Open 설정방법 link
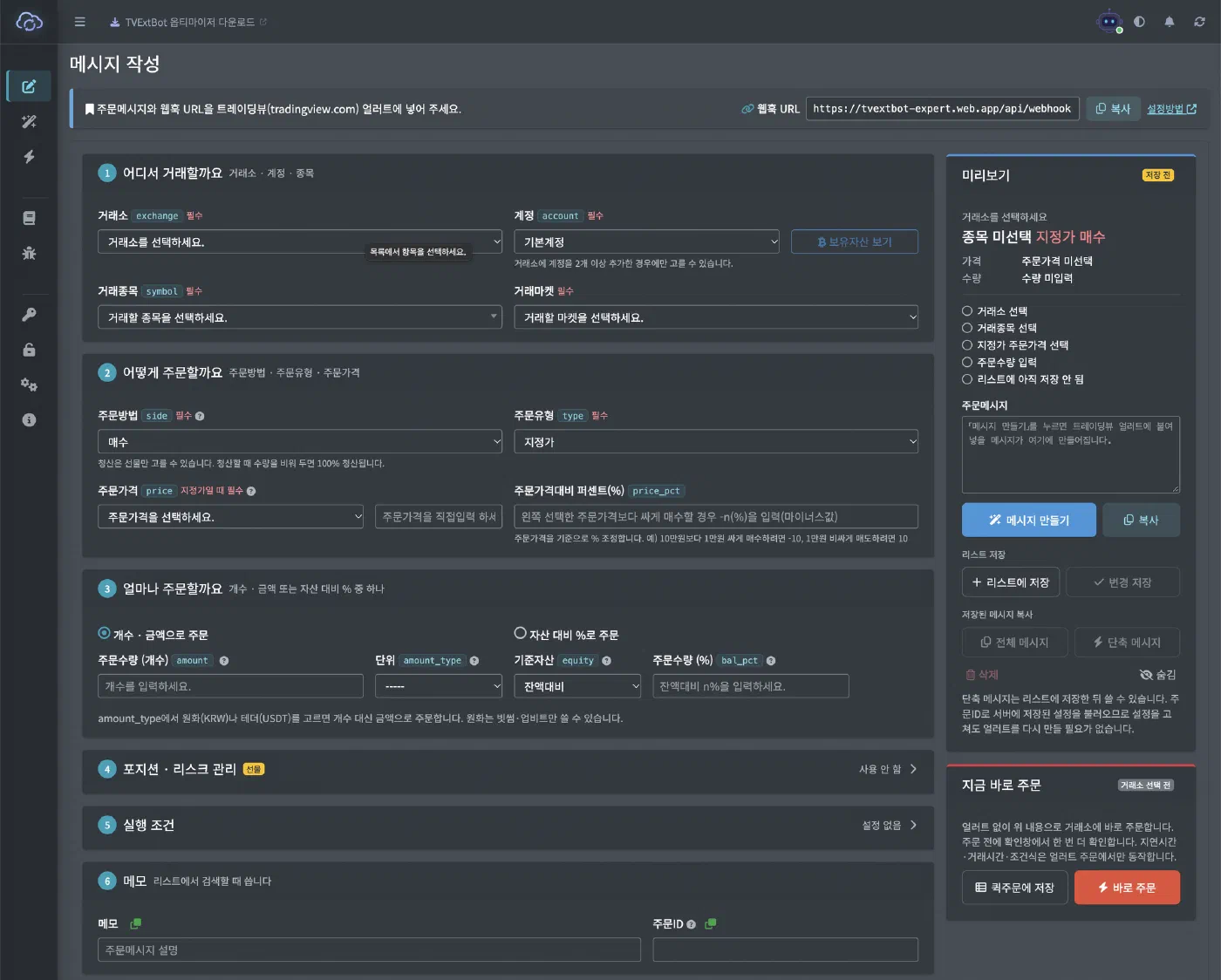Screen dimensions: 1221x980 point(1171,109)
